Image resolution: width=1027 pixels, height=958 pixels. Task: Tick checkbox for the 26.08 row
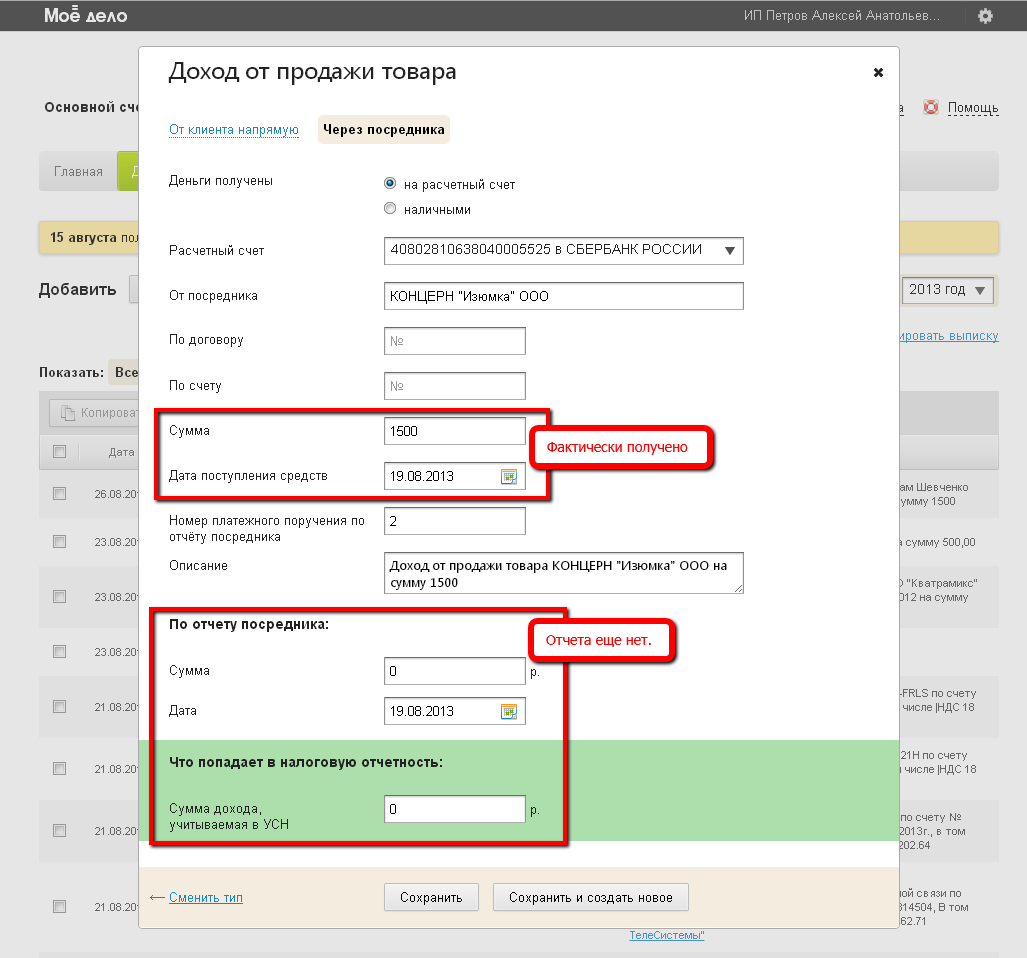59,493
